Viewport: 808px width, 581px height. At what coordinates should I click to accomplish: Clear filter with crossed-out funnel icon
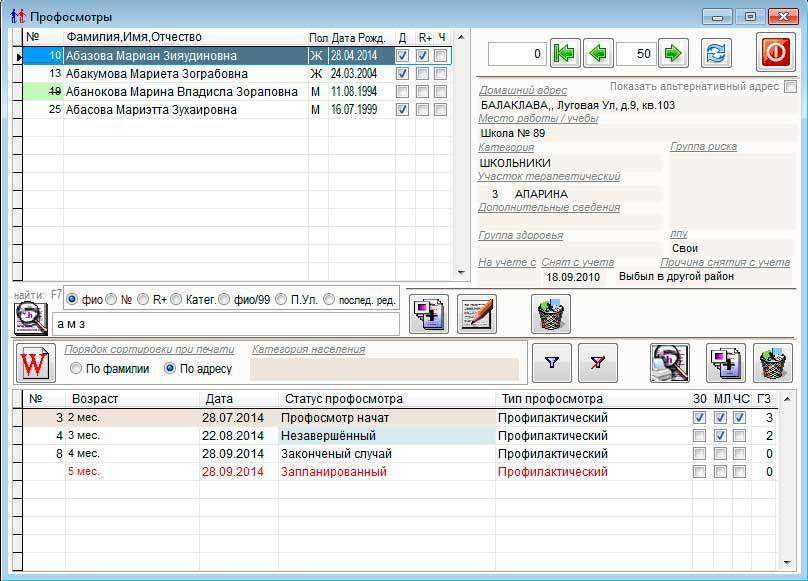tap(598, 363)
